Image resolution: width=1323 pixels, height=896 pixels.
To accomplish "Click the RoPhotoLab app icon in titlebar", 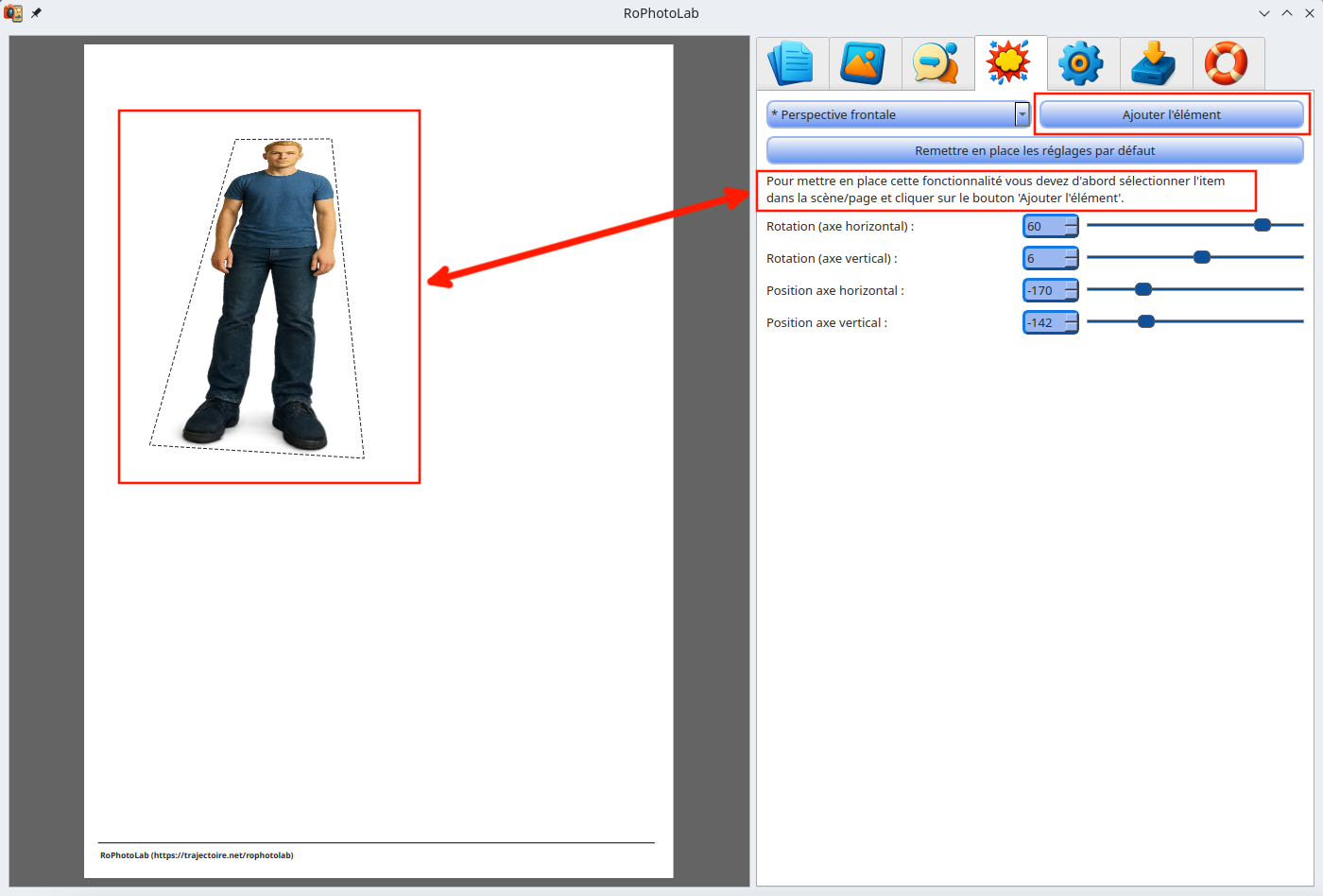I will pos(13,13).
